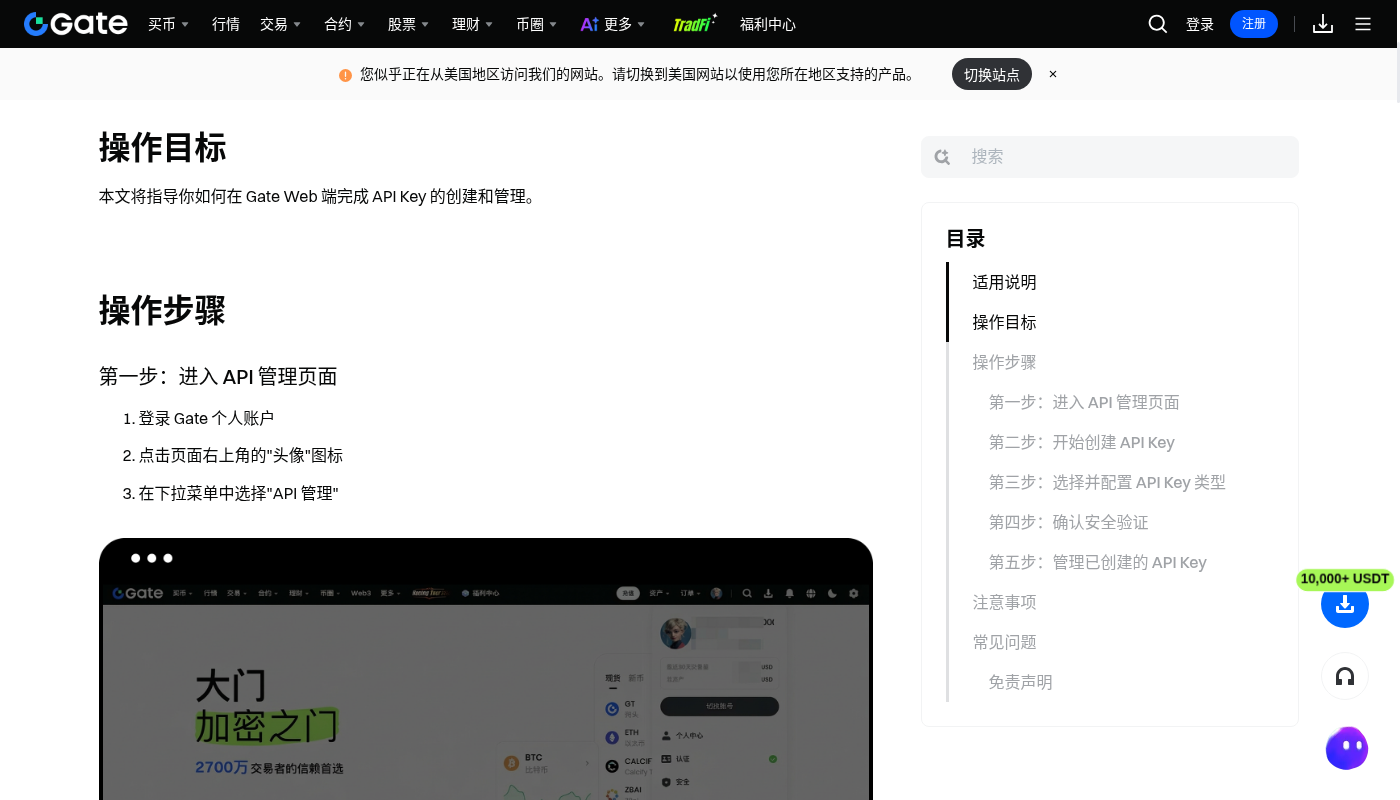
Task: Go to 第五步：管理已创建的 API Key
Action: pos(1098,562)
